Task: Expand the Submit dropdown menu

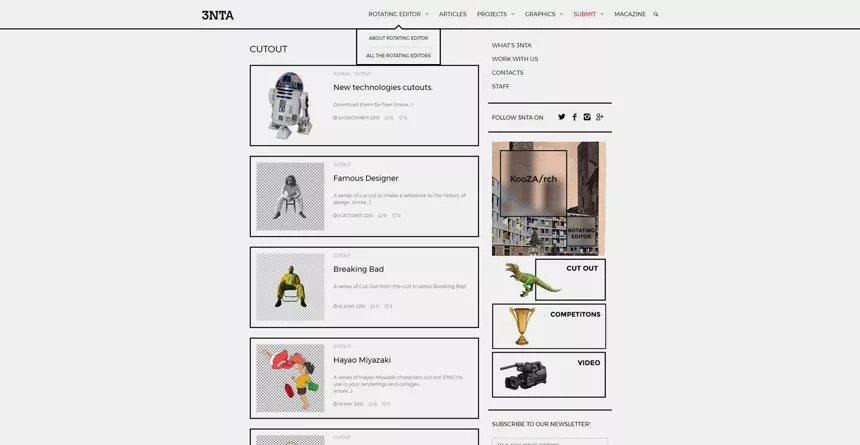Action: coord(588,14)
